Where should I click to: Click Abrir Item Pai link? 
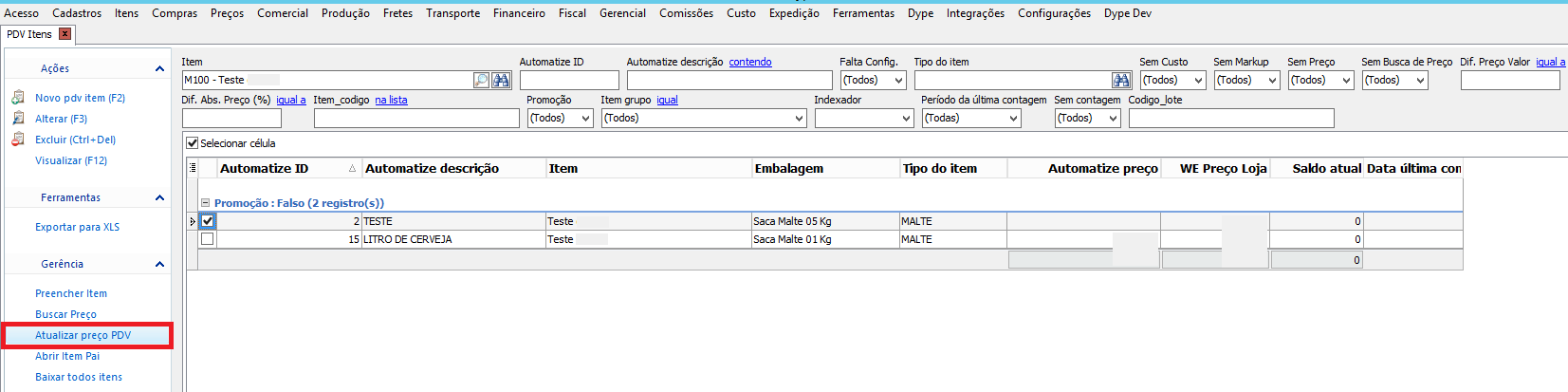click(67, 356)
